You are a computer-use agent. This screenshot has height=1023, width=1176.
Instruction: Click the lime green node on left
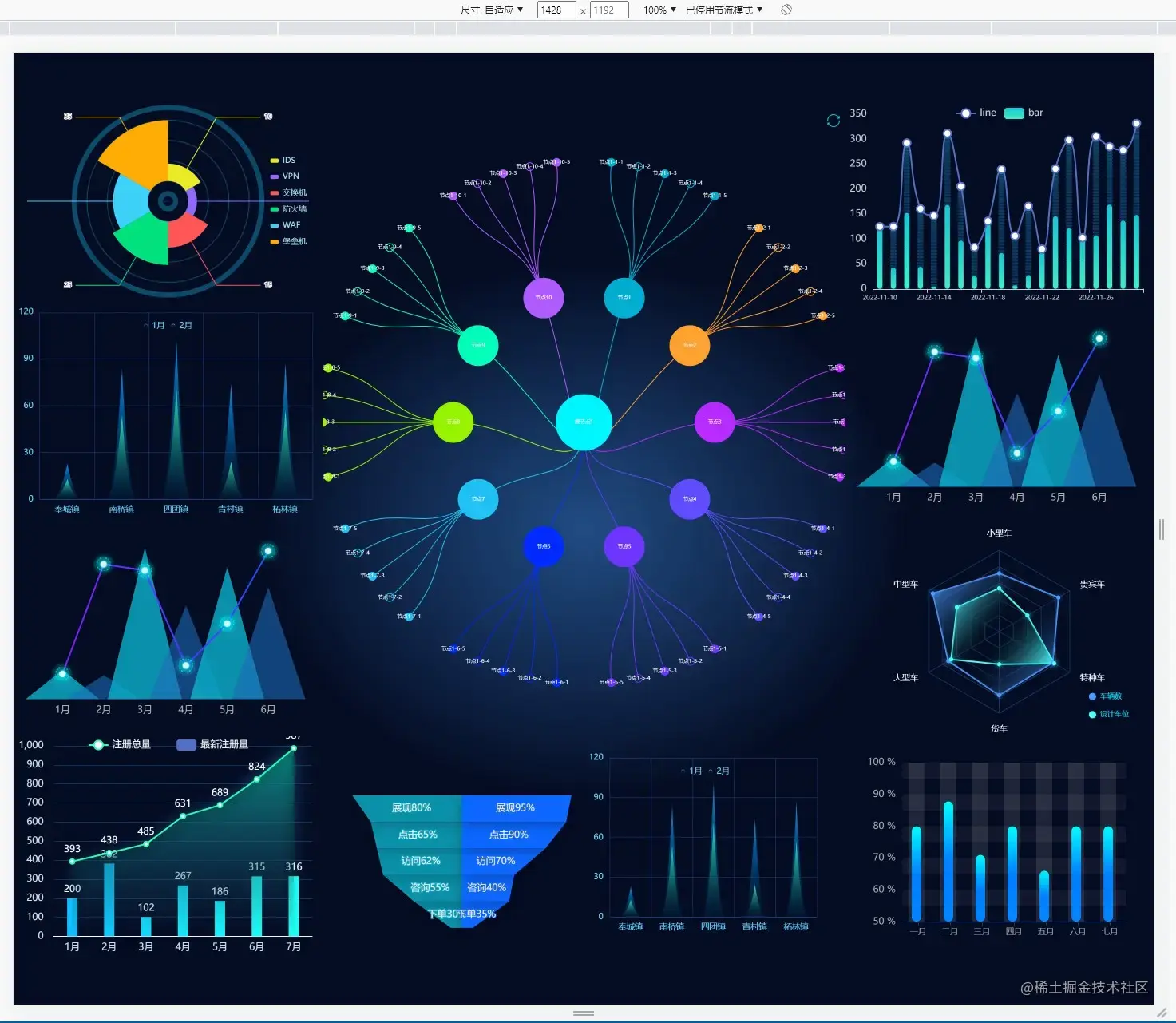coord(453,422)
